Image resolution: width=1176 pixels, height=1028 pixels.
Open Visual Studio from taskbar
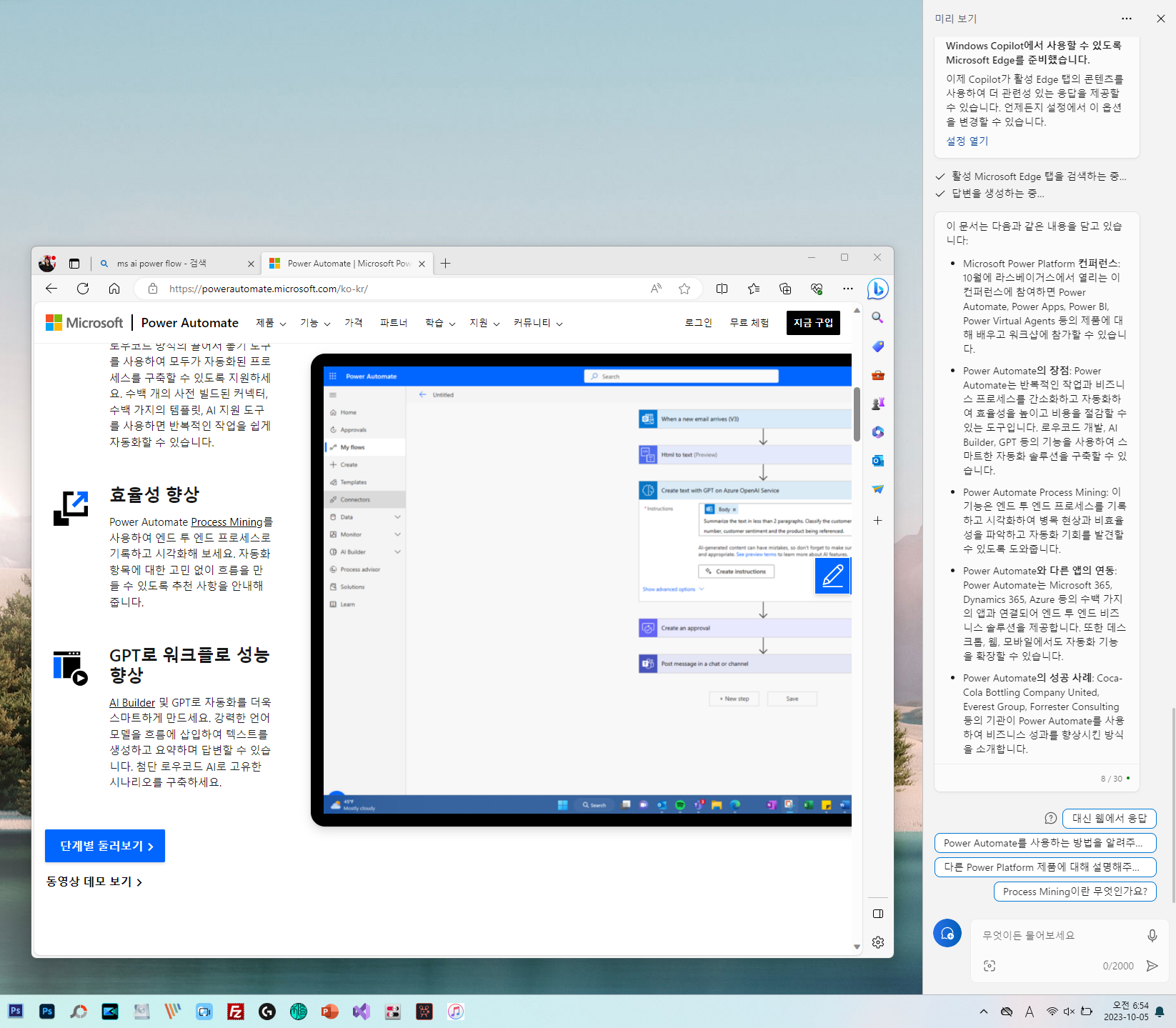362,1012
